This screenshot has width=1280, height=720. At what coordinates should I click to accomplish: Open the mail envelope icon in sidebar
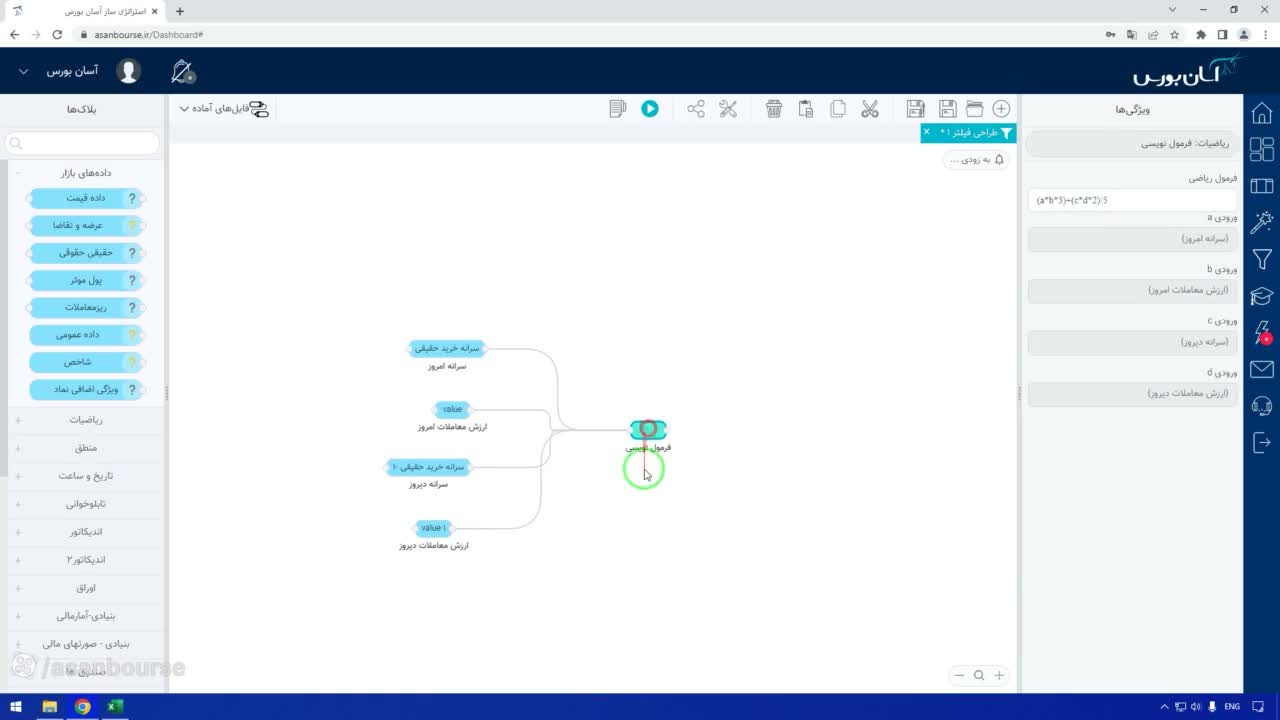coord(1262,369)
